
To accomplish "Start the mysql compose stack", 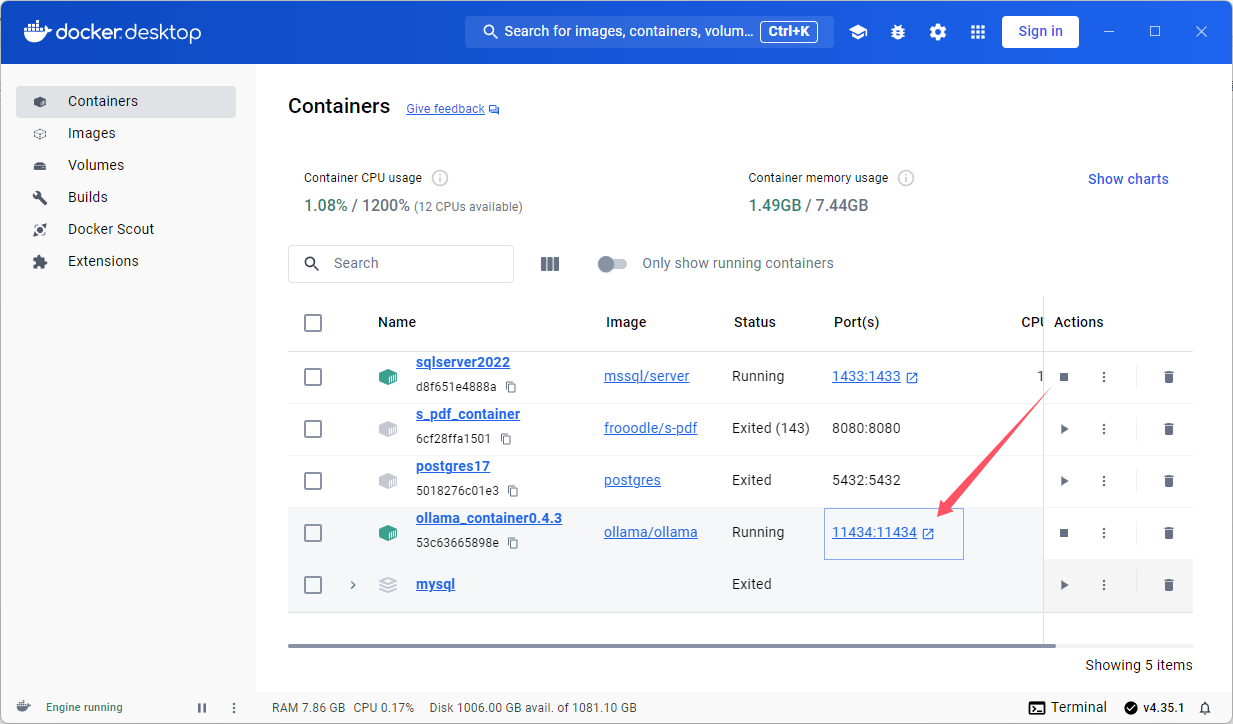I will point(1064,585).
